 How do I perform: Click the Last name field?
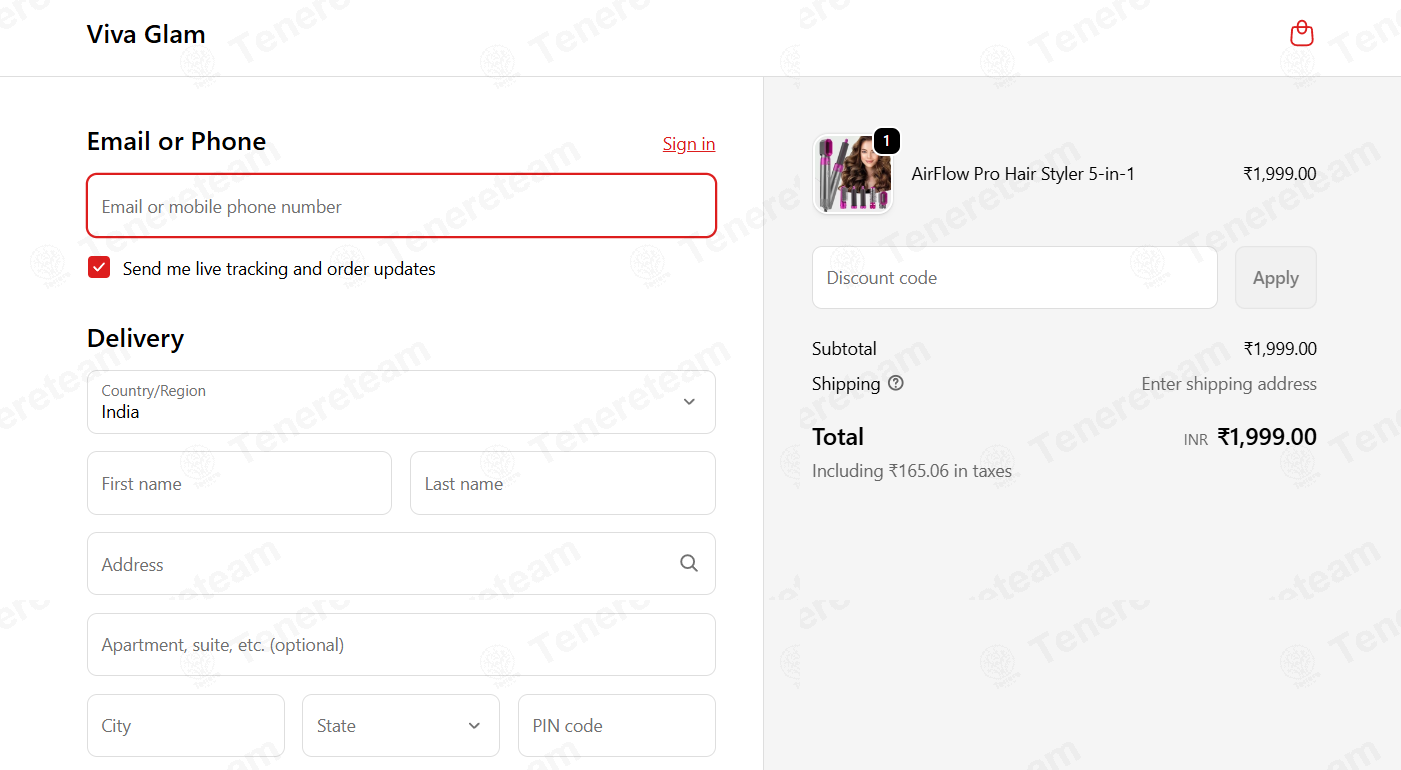pos(563,483)
